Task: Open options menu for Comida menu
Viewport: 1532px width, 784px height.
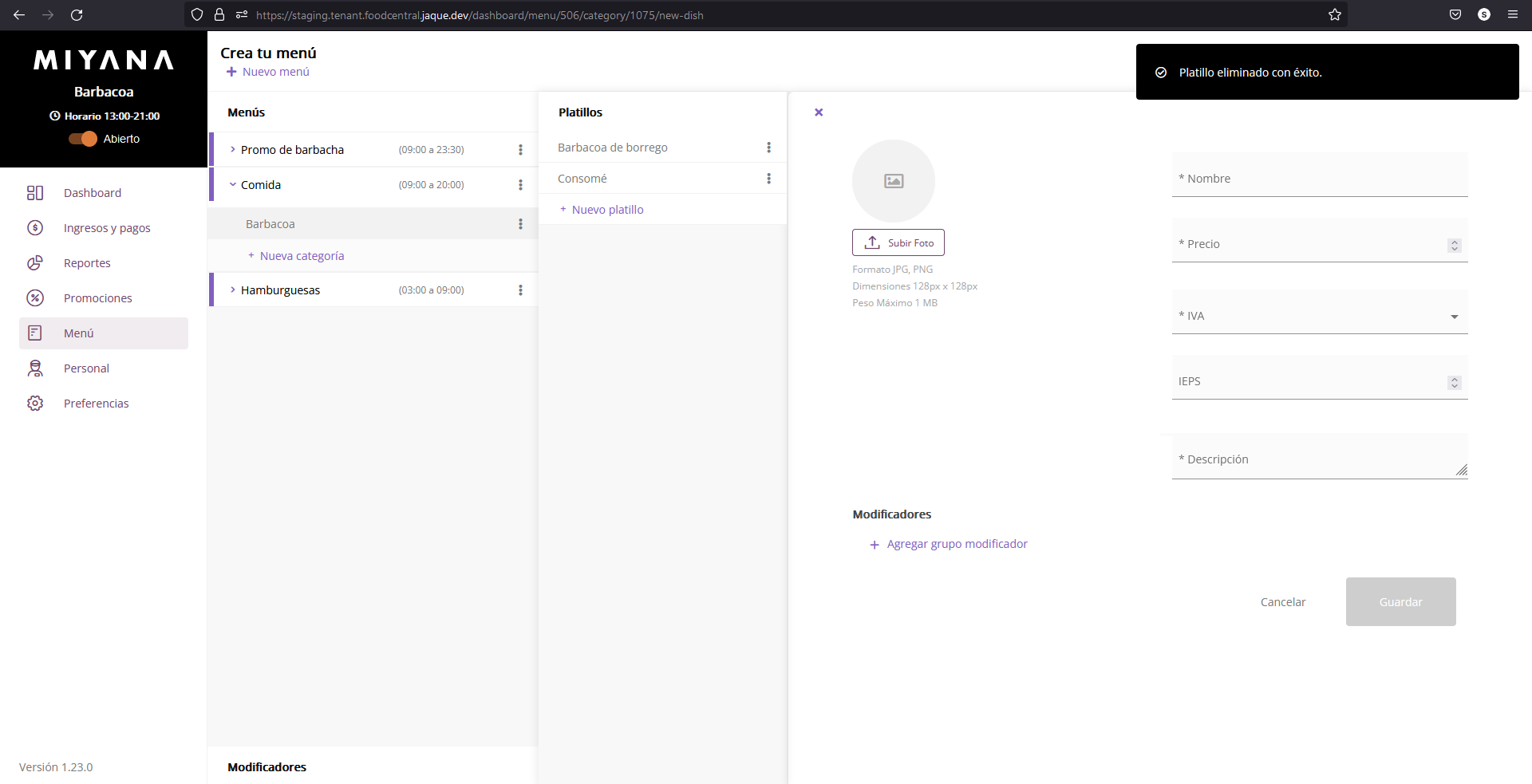Action: pos(520,185)
